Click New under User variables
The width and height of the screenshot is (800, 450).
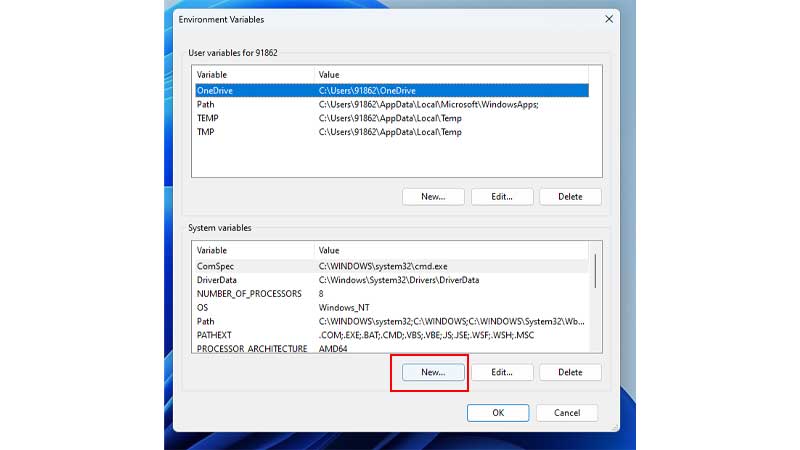tap(433, 196)
